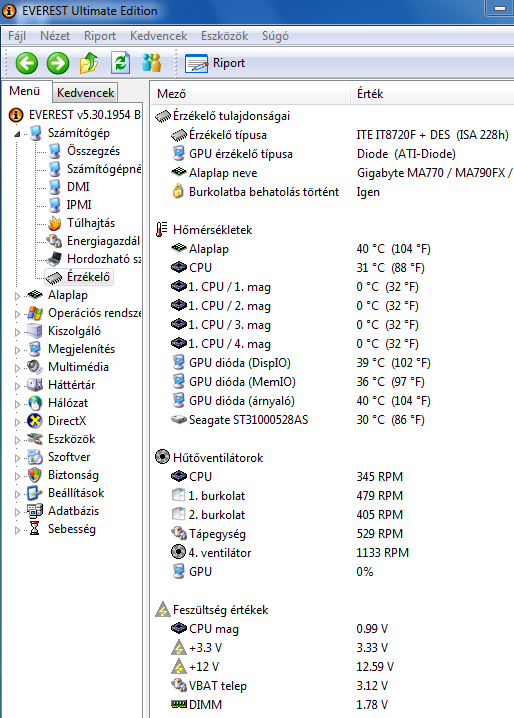This screenshot has height=718, width=514.
Task: Click the flame icon next to Túlhajtás
Action: click(x=55, y=223)
